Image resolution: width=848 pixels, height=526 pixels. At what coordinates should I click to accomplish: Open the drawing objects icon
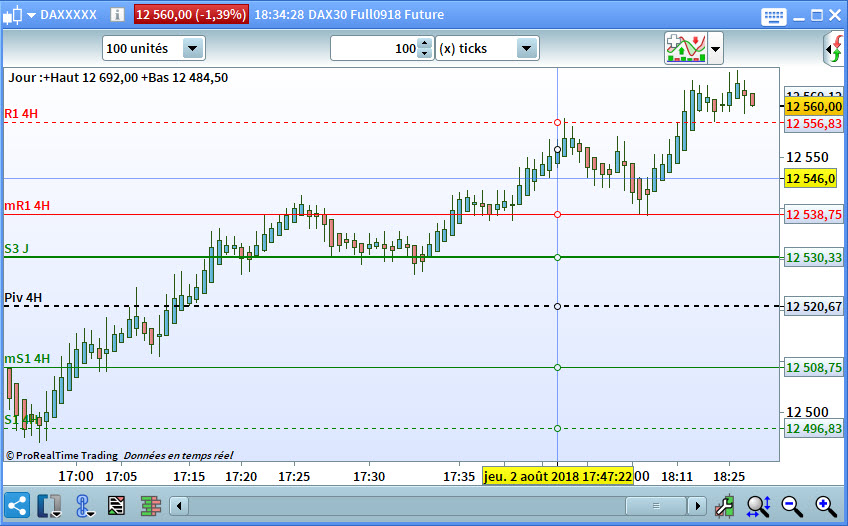[x=116, y=506]
